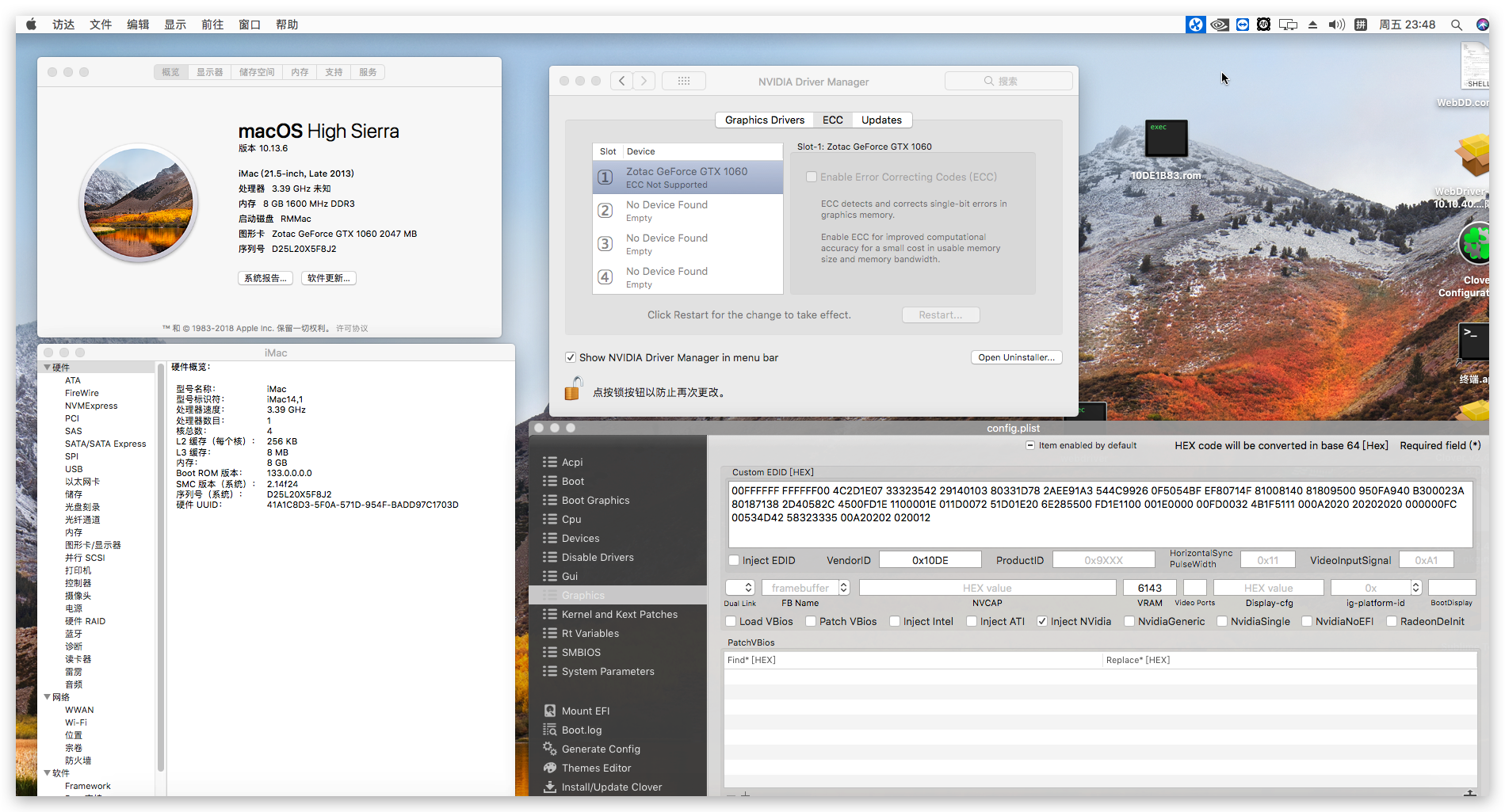Image resolution: width=1505 pixels, height=812 pixels.
Task: Open Spotlight search in menu bar
Action: 1456,25
